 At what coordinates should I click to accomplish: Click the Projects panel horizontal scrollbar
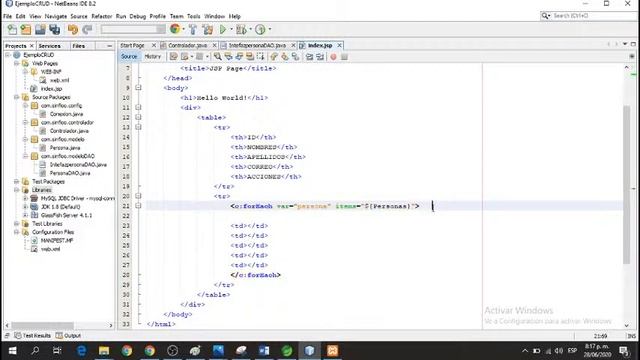[42, 325]
